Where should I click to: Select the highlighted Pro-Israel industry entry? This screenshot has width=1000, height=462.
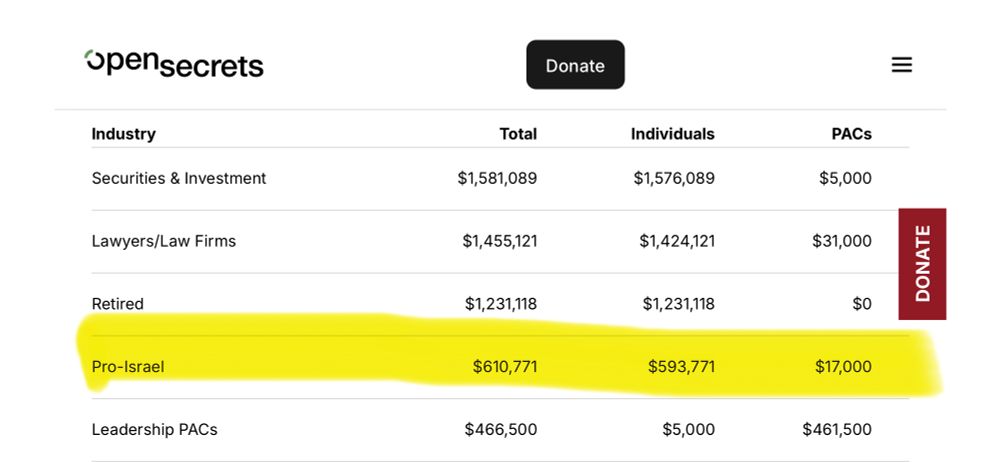coord(128,367)
